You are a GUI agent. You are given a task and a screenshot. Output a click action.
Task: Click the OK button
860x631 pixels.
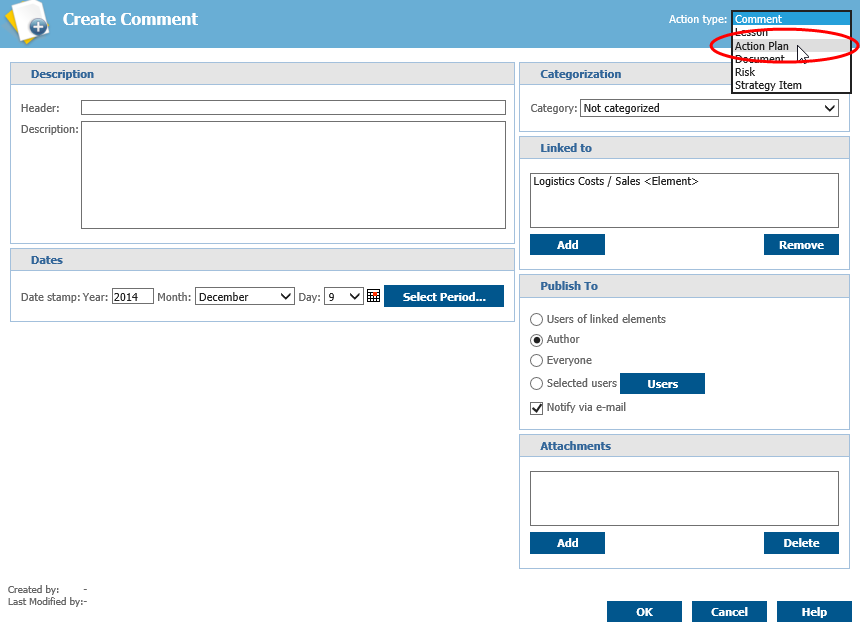click(x=644, y=612)
